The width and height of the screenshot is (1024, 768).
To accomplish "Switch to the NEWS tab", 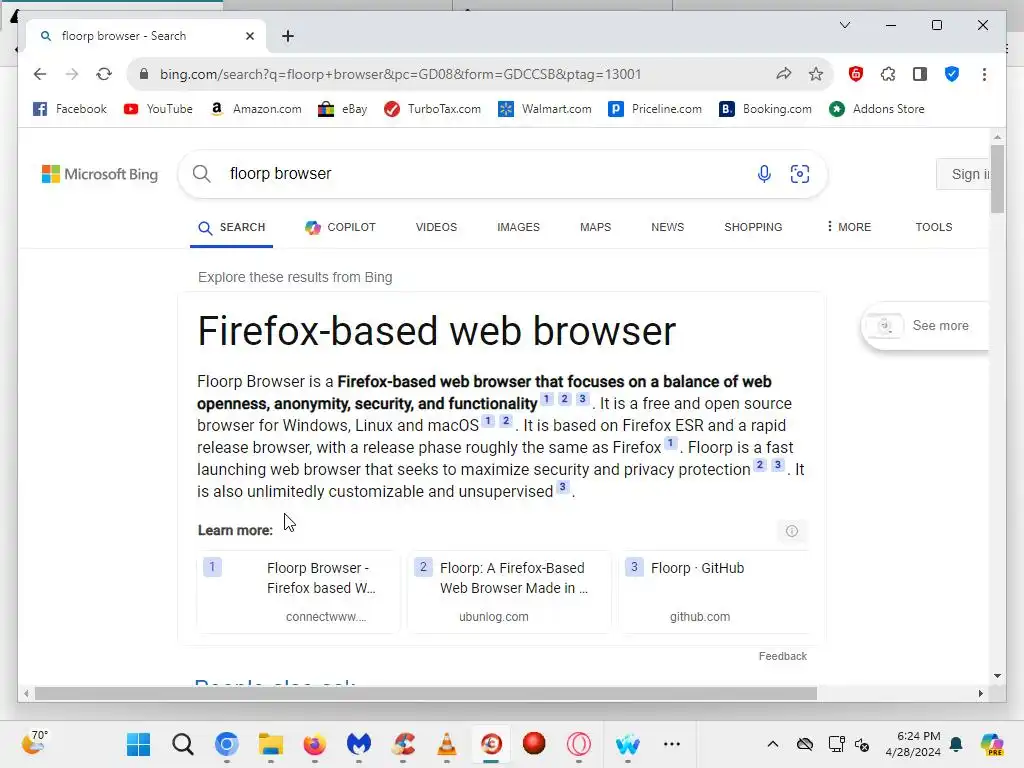I will (667, 227).
